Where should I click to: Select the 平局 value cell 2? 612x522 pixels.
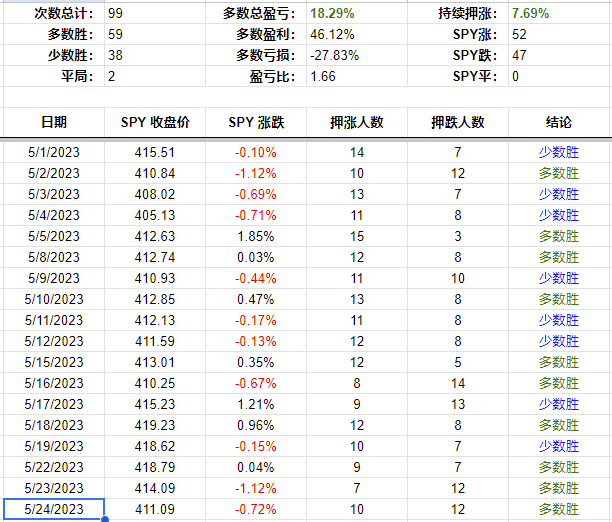(x=155, y=76)
